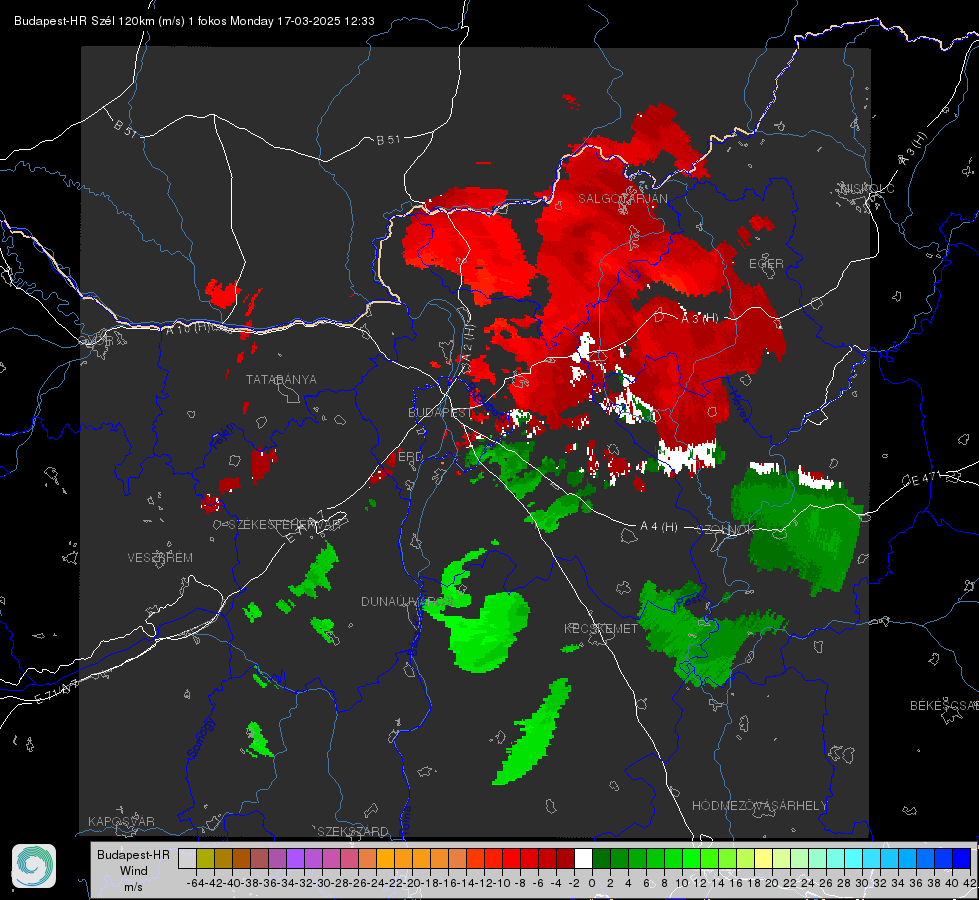Click the HÓDMEZŐVÁSÁRHELY city label
The width and height of the screenshot is (979, 900).
(x=759, y=806)
